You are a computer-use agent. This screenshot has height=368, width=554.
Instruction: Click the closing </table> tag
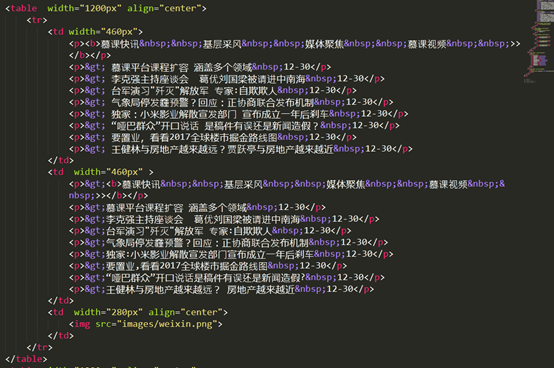point(26,359)
